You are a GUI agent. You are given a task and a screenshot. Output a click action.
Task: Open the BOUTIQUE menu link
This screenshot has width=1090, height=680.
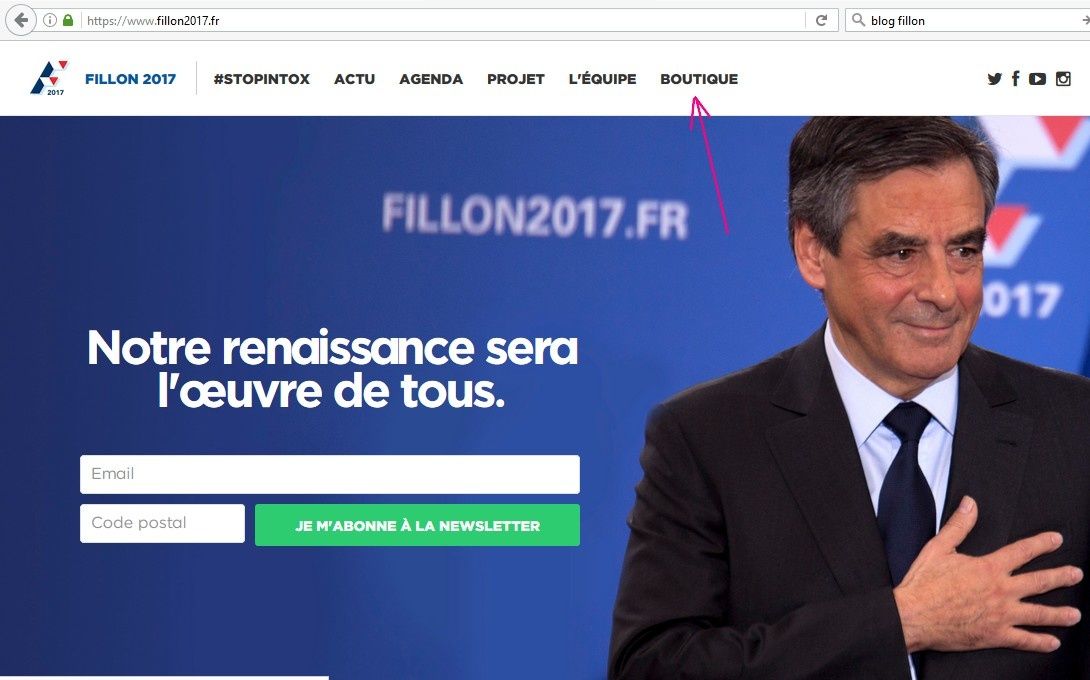tap(699, 79)
